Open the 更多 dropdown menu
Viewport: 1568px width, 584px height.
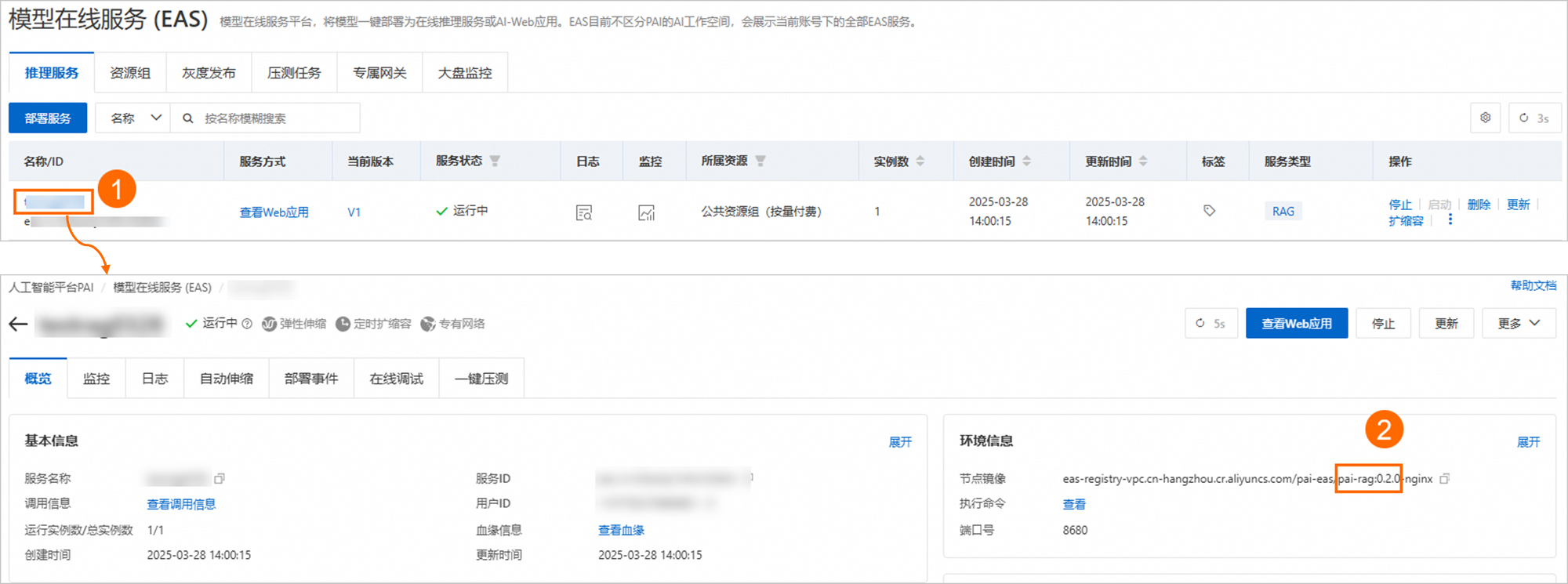pos(1519,323)
